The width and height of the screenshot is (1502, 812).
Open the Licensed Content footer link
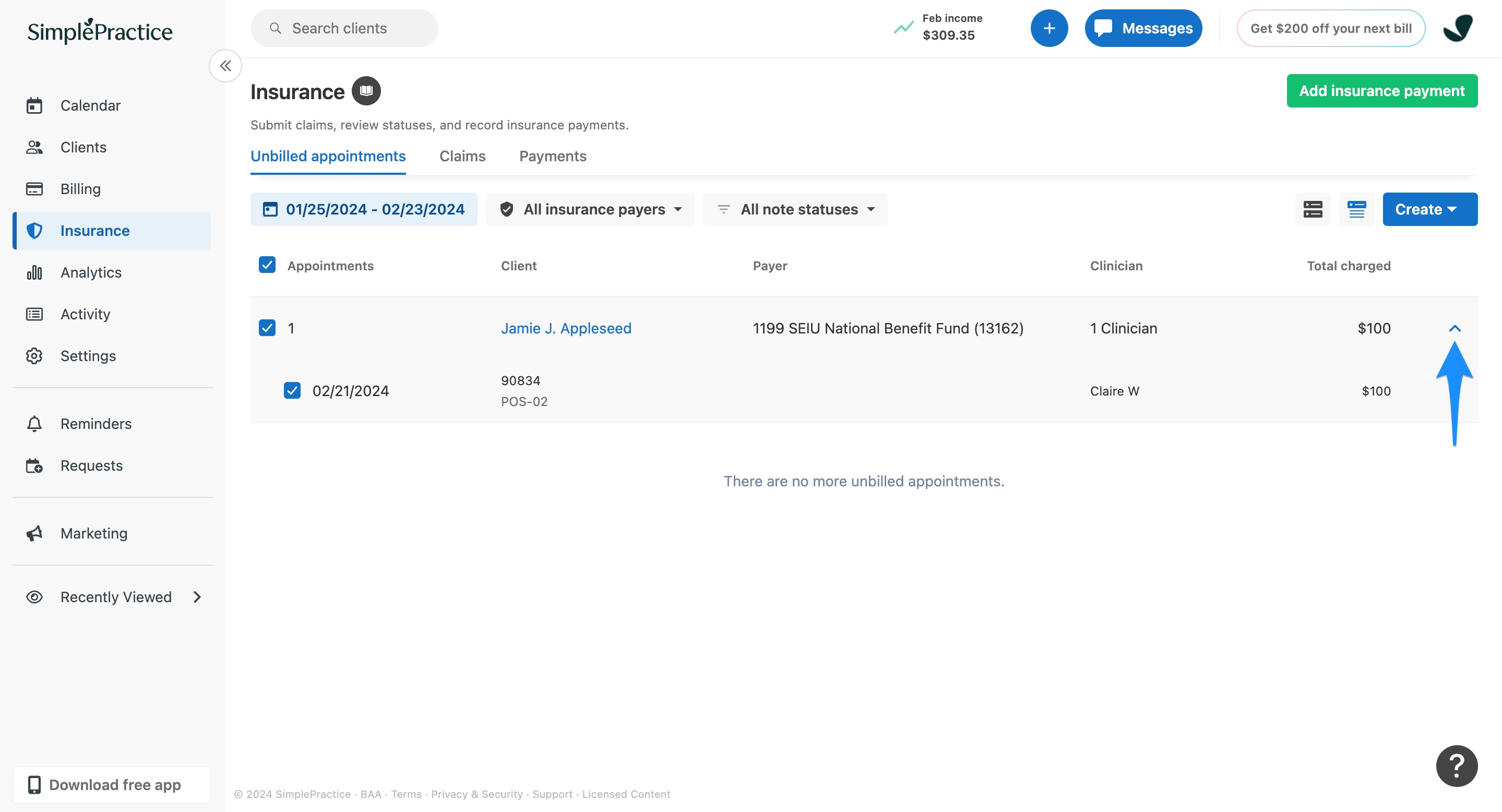point(626,794)
